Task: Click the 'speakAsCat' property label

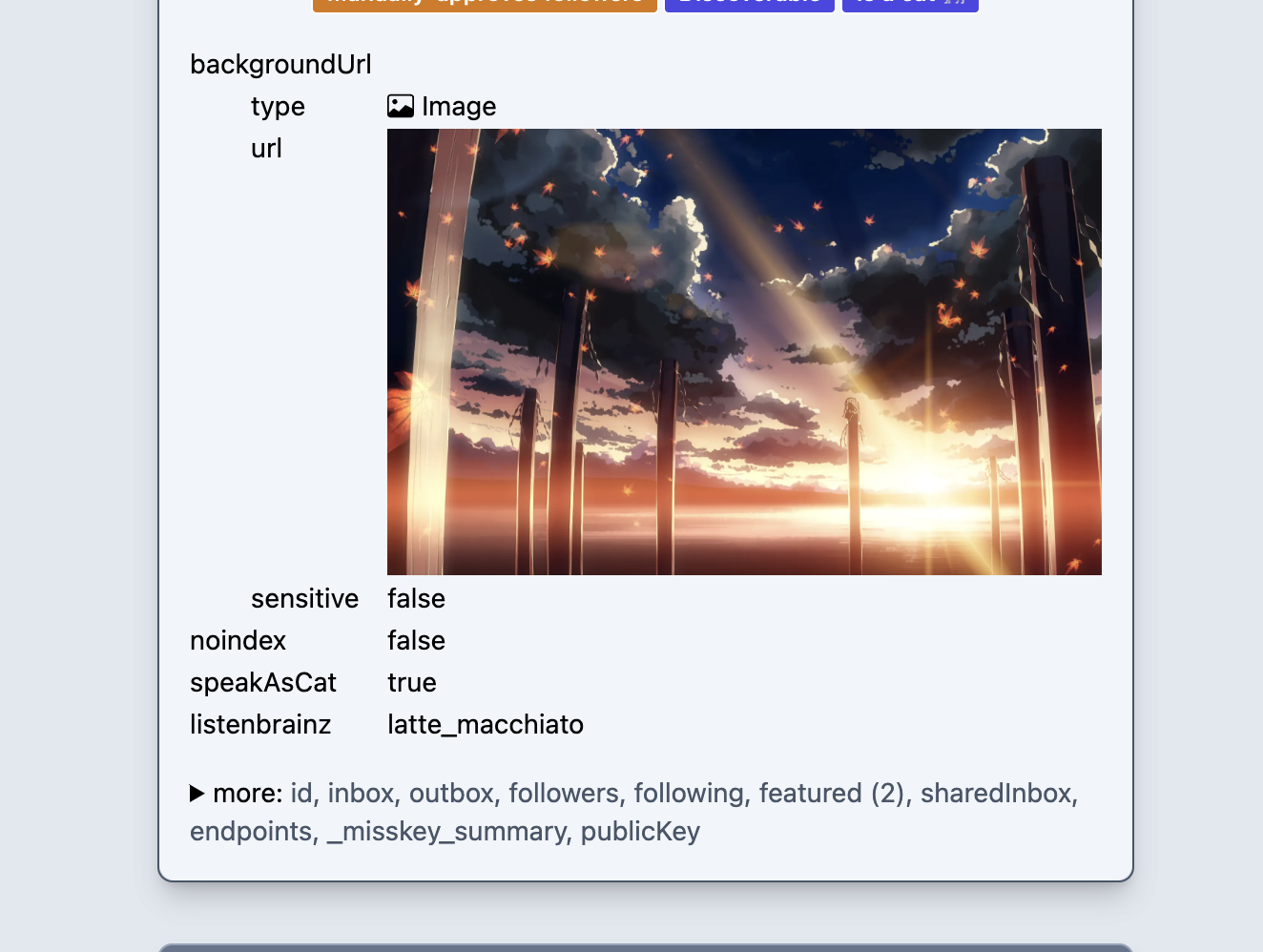Action: point(263,682)
